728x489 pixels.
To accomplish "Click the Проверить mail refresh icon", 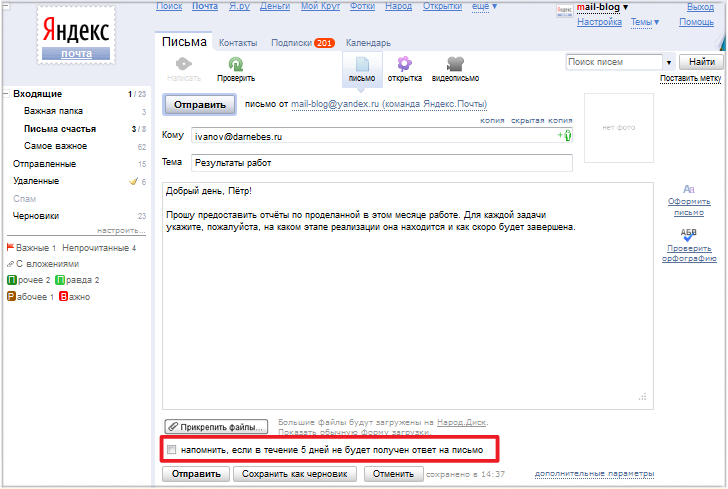I will [236, 64].
